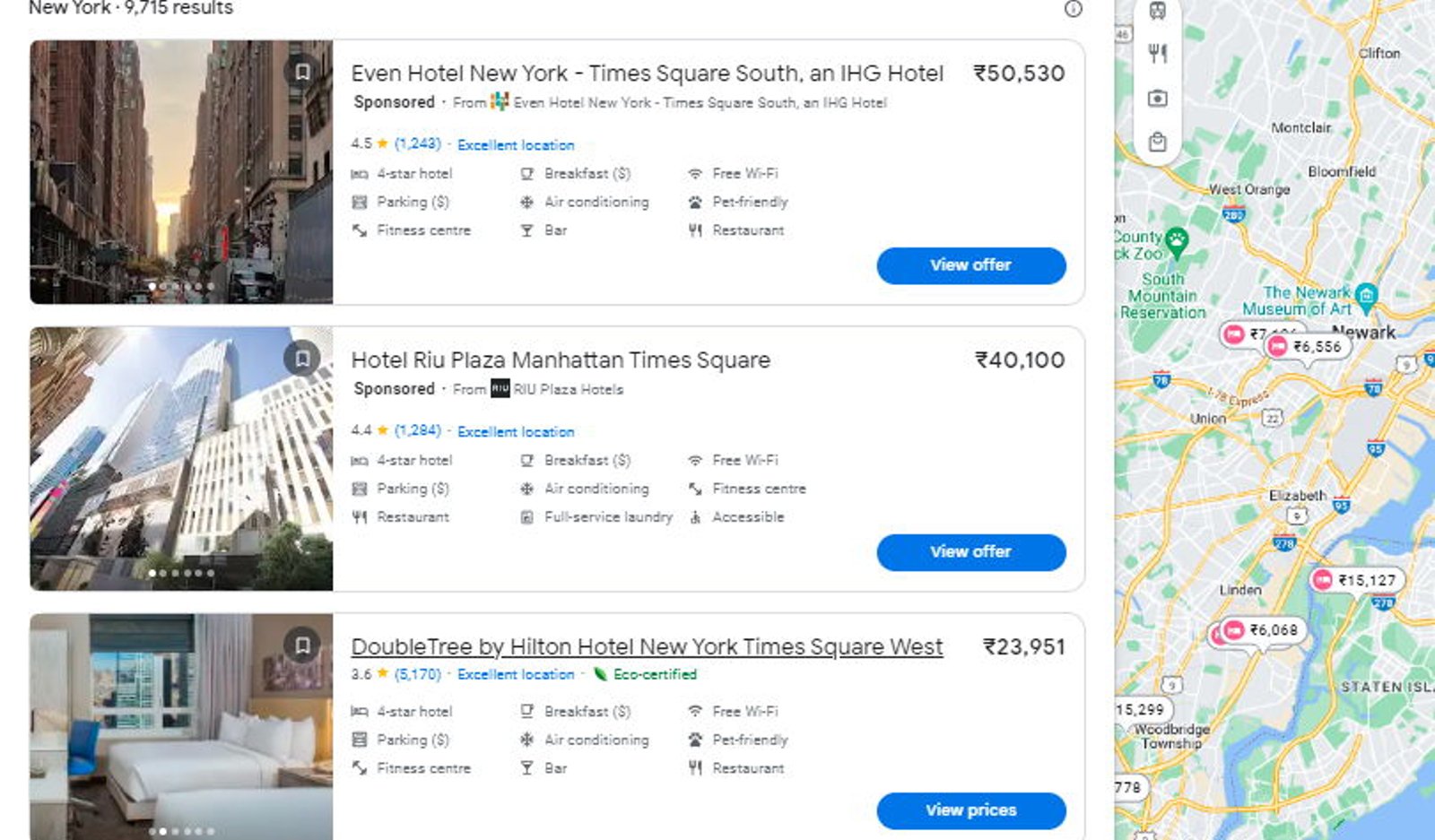Open the Newark Museum of Art marker
Image resolution: width=1435 pixels, height=840 pixels.
[x=1366, y=295]
